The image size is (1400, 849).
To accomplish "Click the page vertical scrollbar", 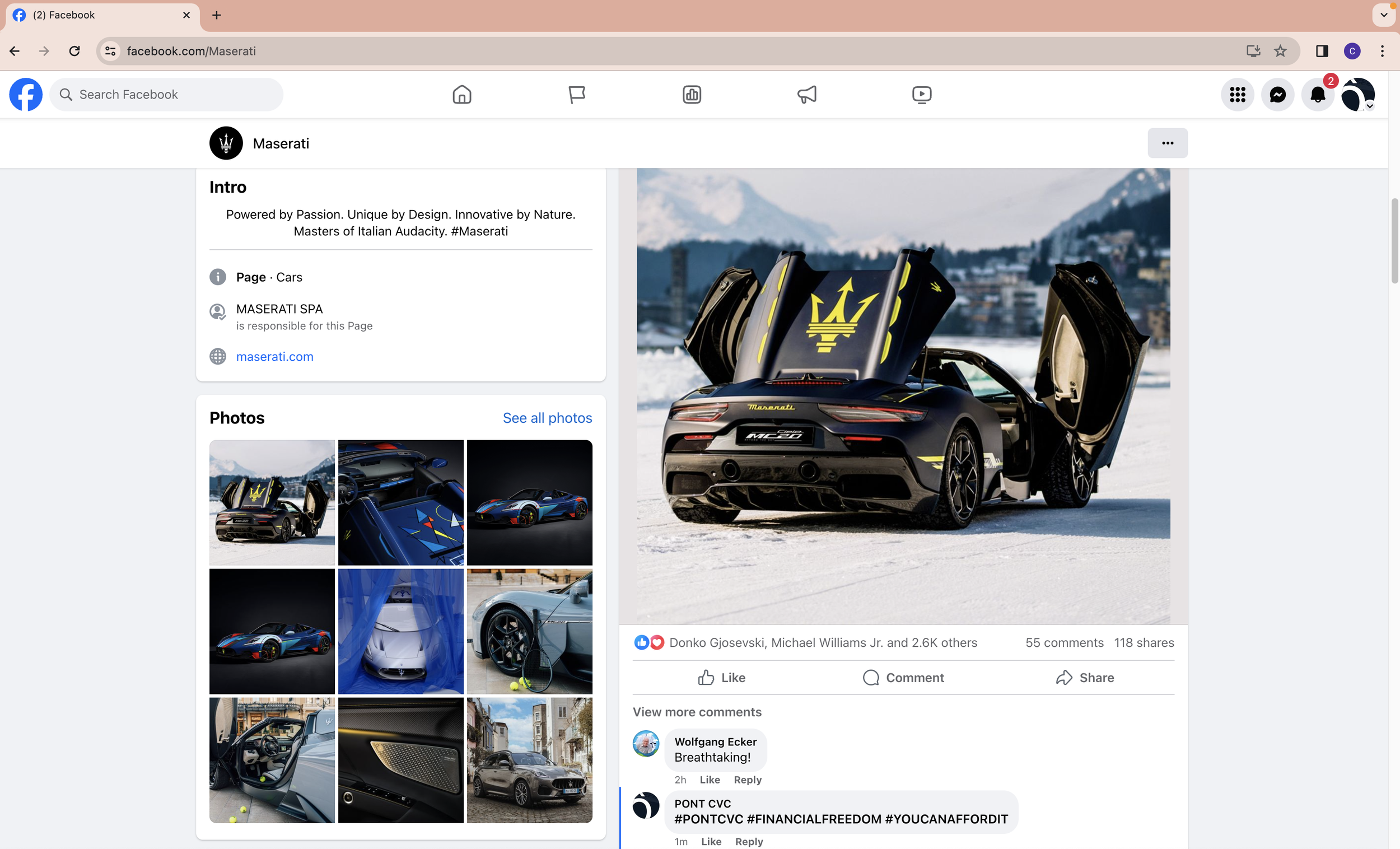I will [x=1394, y=240].
